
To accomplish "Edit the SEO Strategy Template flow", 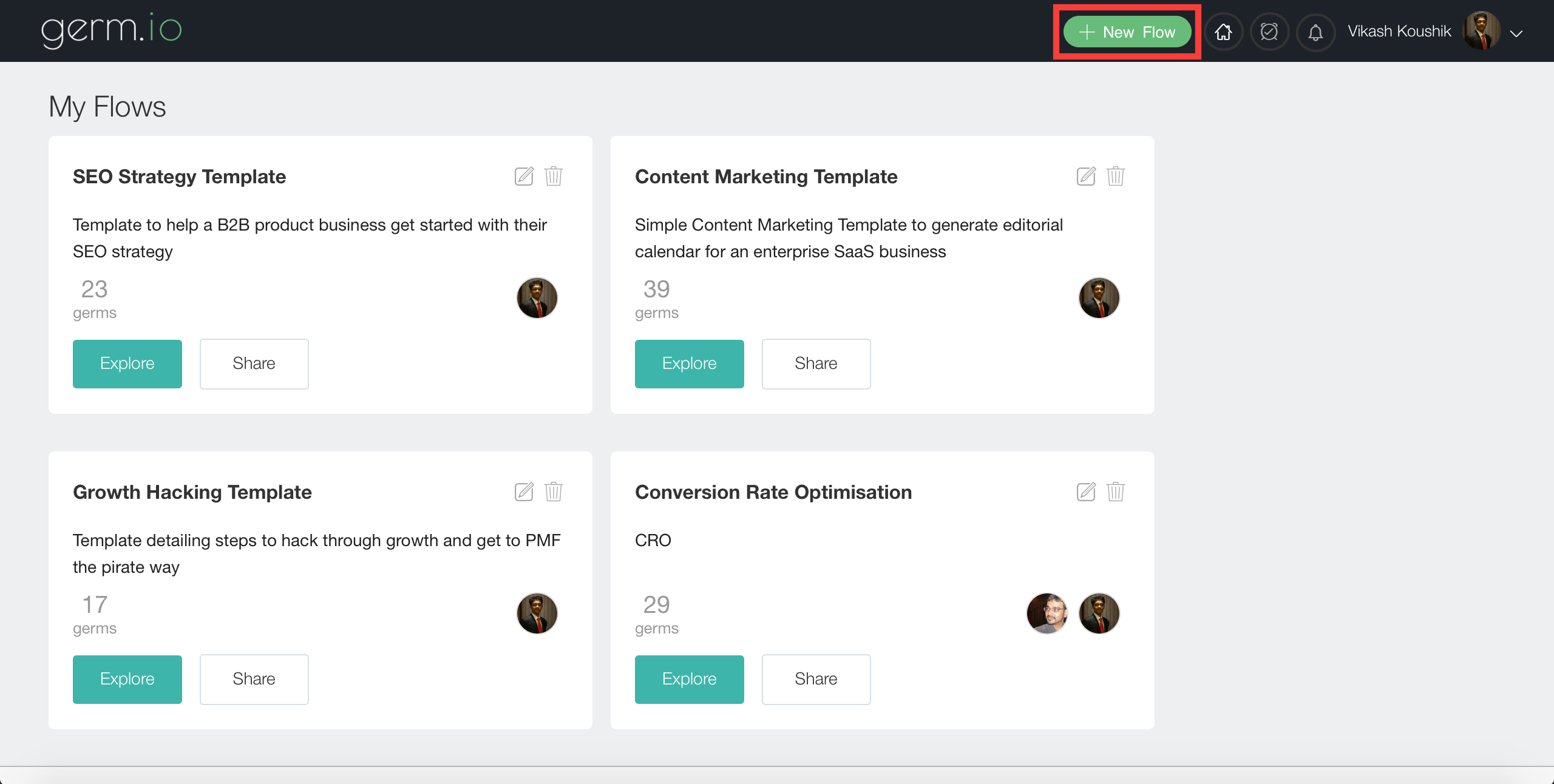I will point(524,176).
